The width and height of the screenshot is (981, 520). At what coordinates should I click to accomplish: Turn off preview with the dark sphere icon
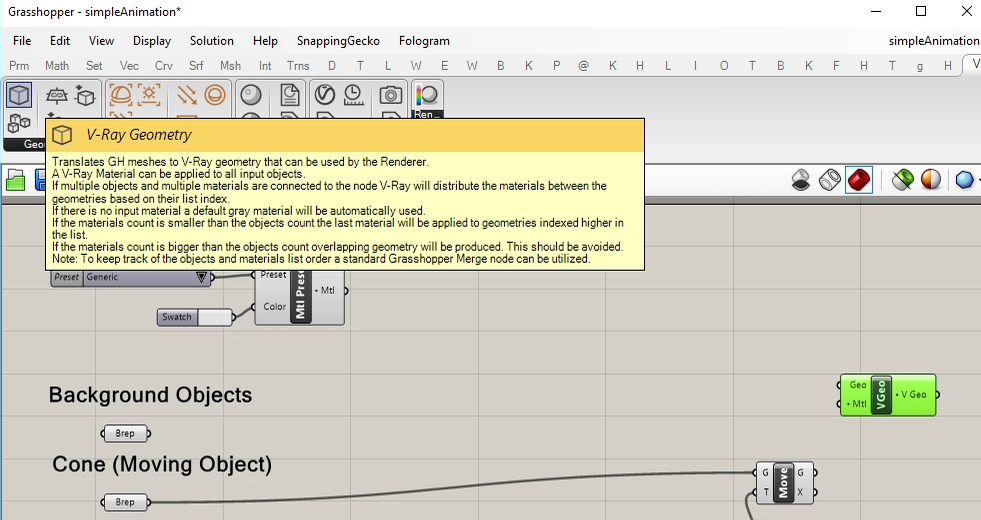point(801,180)
